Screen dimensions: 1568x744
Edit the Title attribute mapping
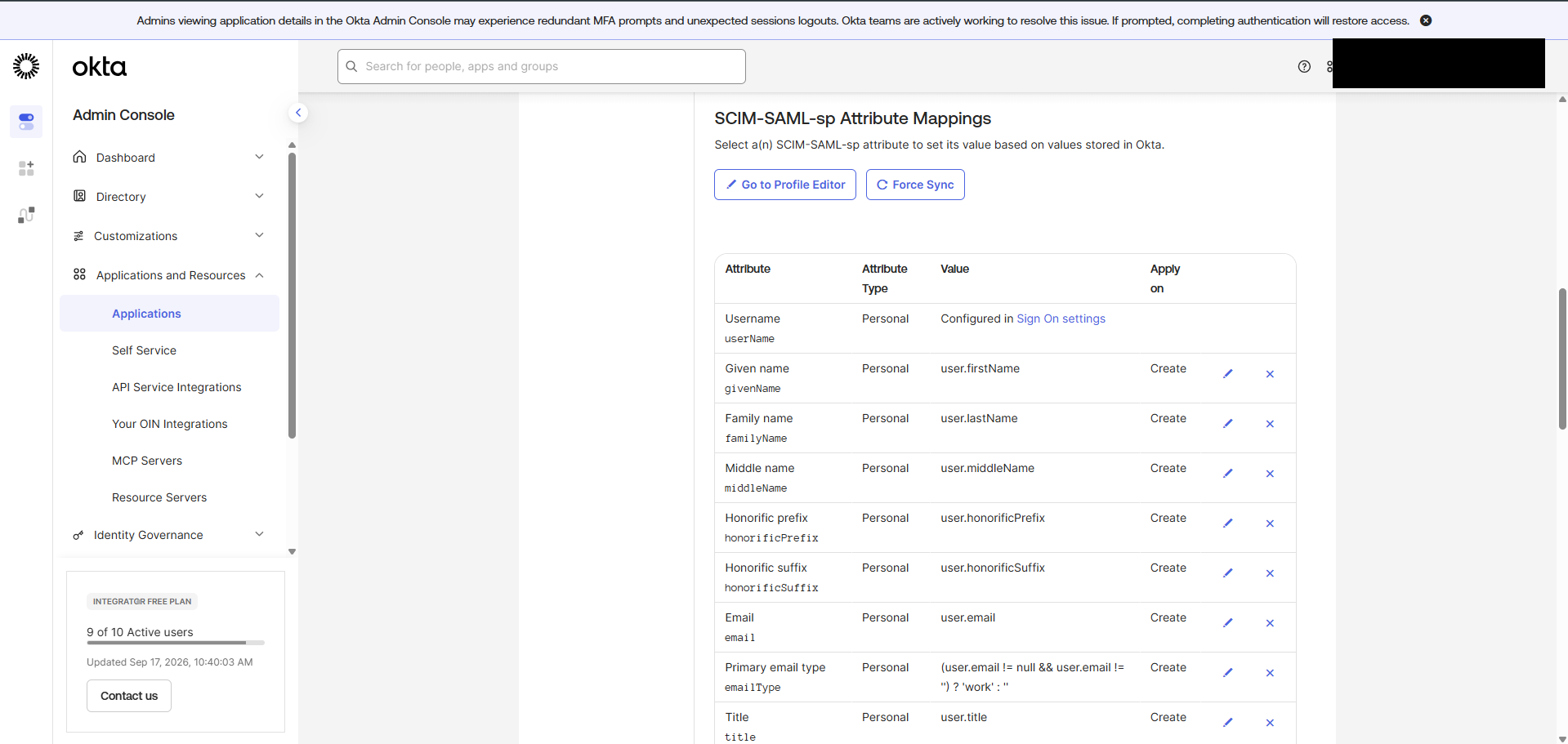click(x=1227, y=723)
